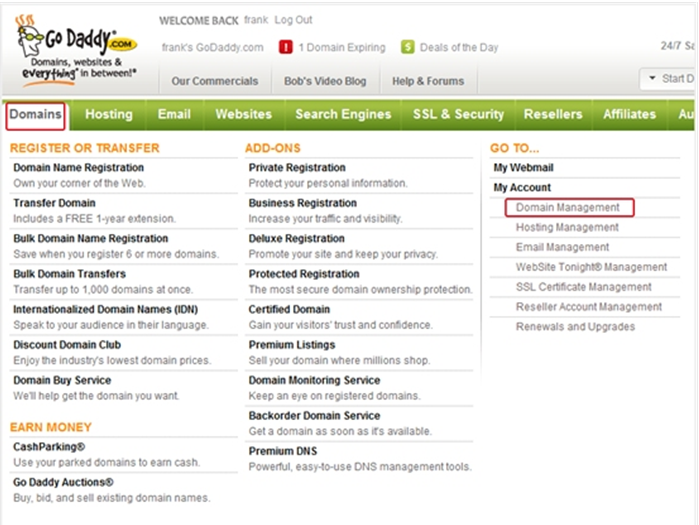This screenshot has height=525, width=699.
Task: Select Premium DNS
Action: coord(283,451)
